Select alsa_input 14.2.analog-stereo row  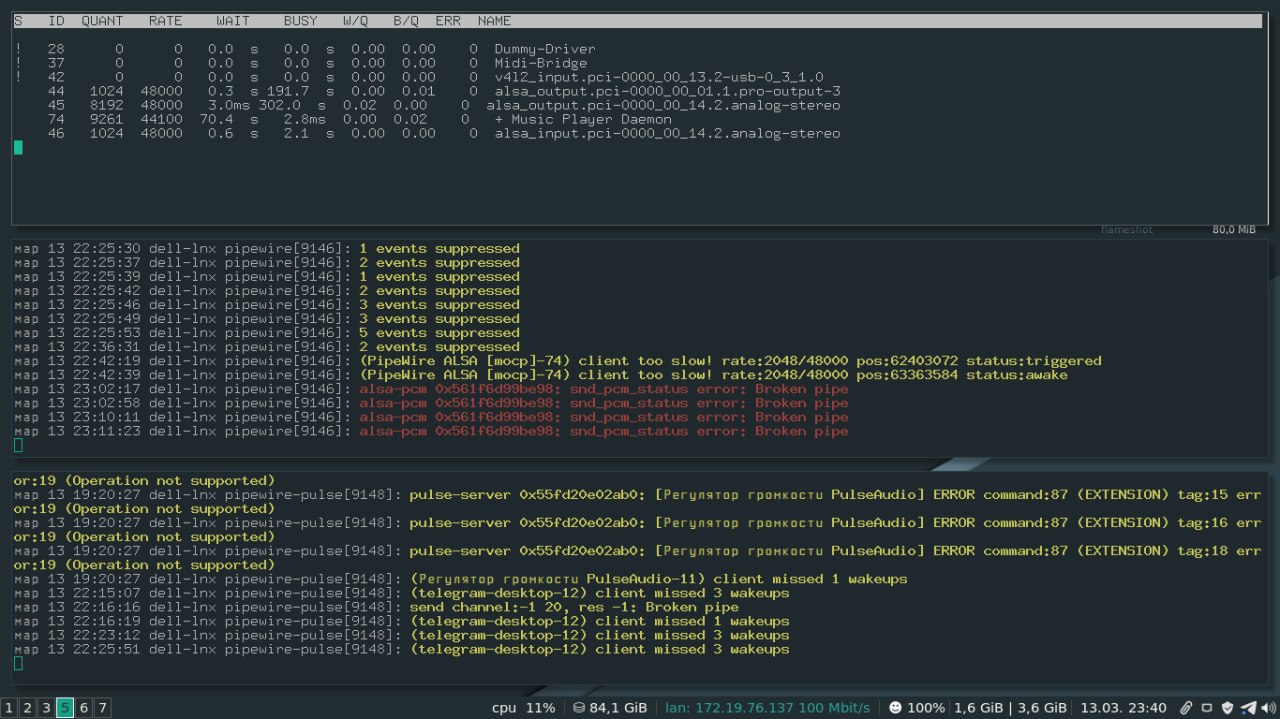[x=443, y=133]
